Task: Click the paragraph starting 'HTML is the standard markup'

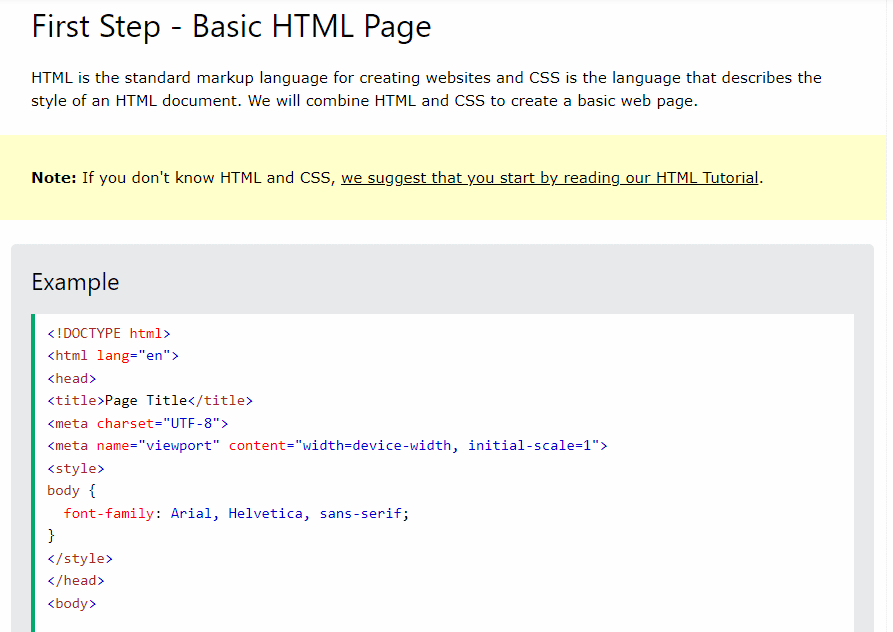Action: (x=427, y=89)
